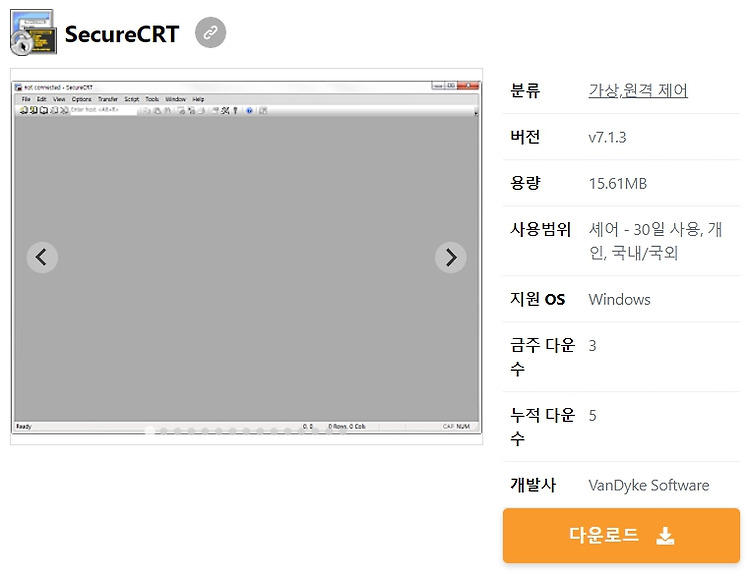This screenshot has width=750, height=576.
Task: Click the file size value 15.61MB
Action: pyautogui.click(x=618, y=183)
